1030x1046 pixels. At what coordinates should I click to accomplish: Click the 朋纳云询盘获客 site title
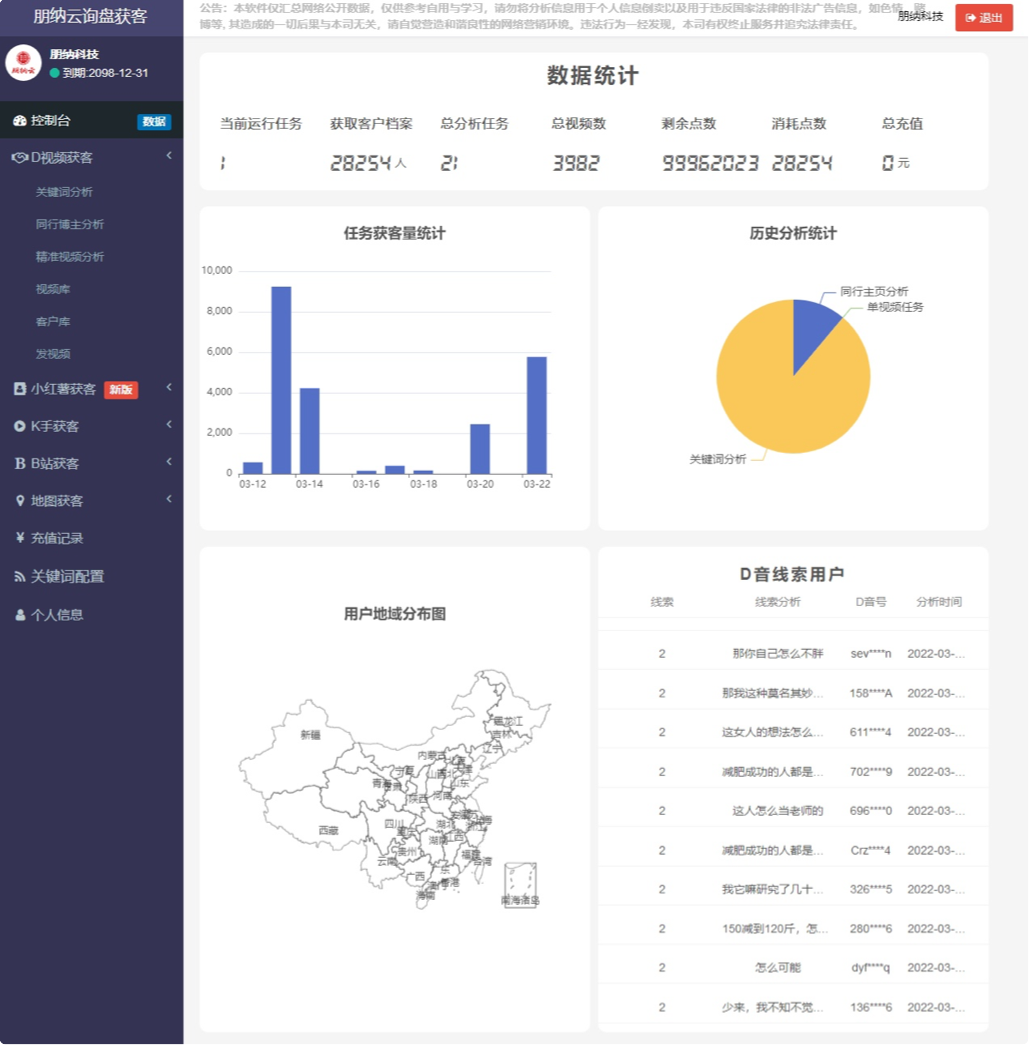coord(91,16)
